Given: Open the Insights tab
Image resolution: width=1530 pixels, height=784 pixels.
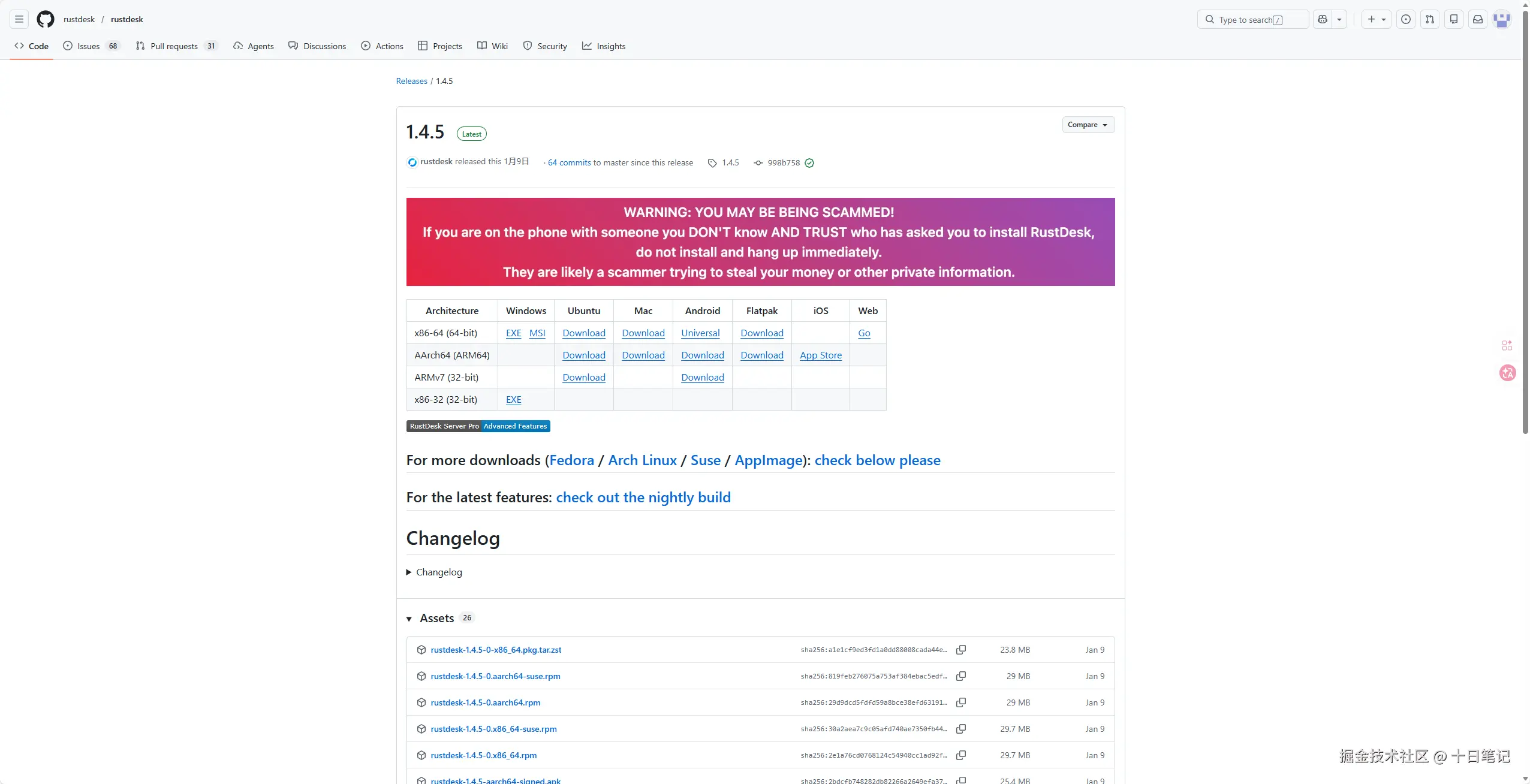Looking at the screenshot, I should tap(604, 46).
